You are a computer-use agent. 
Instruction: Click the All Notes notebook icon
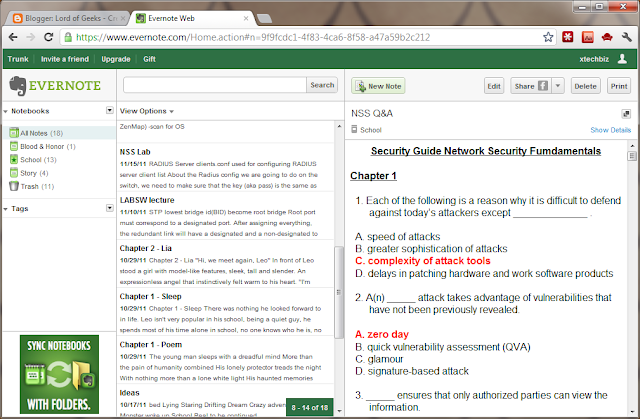pyautogui.click(x=14, y=133)
